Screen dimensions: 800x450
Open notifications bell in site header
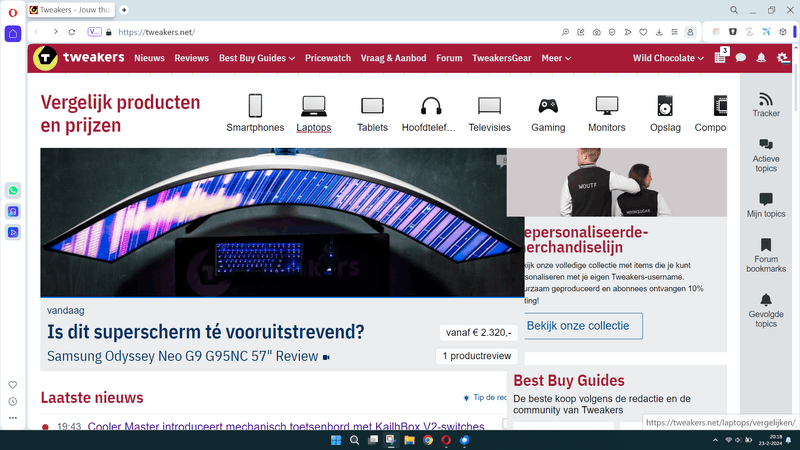click(761, 58)
